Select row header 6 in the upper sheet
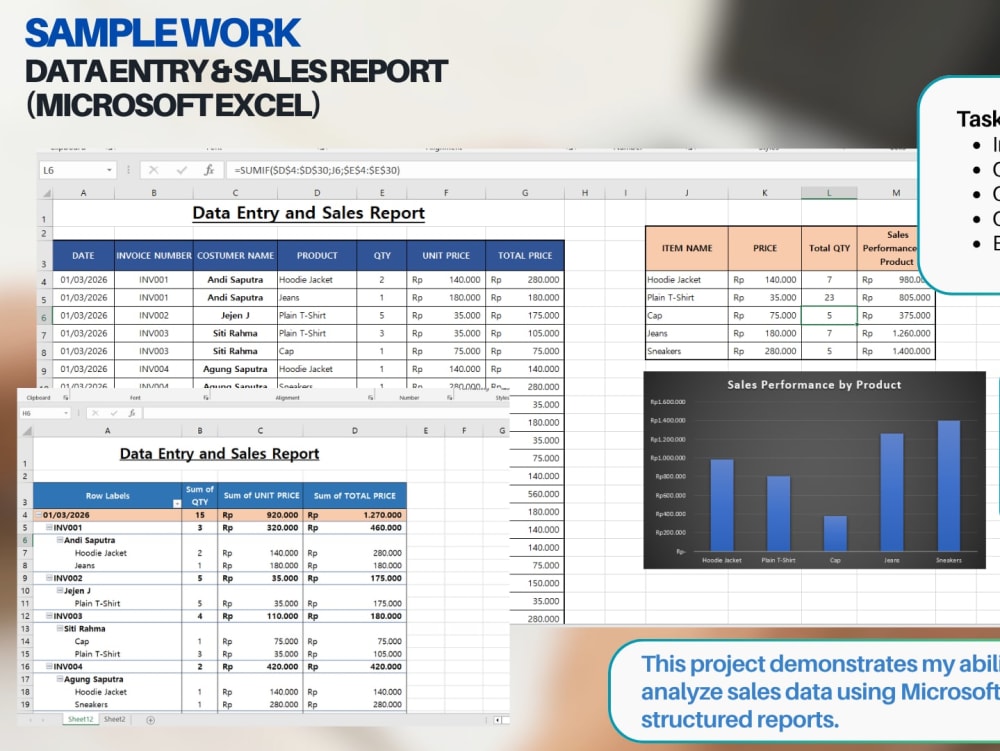This screenshot has width=1000, height=751. 44,317
